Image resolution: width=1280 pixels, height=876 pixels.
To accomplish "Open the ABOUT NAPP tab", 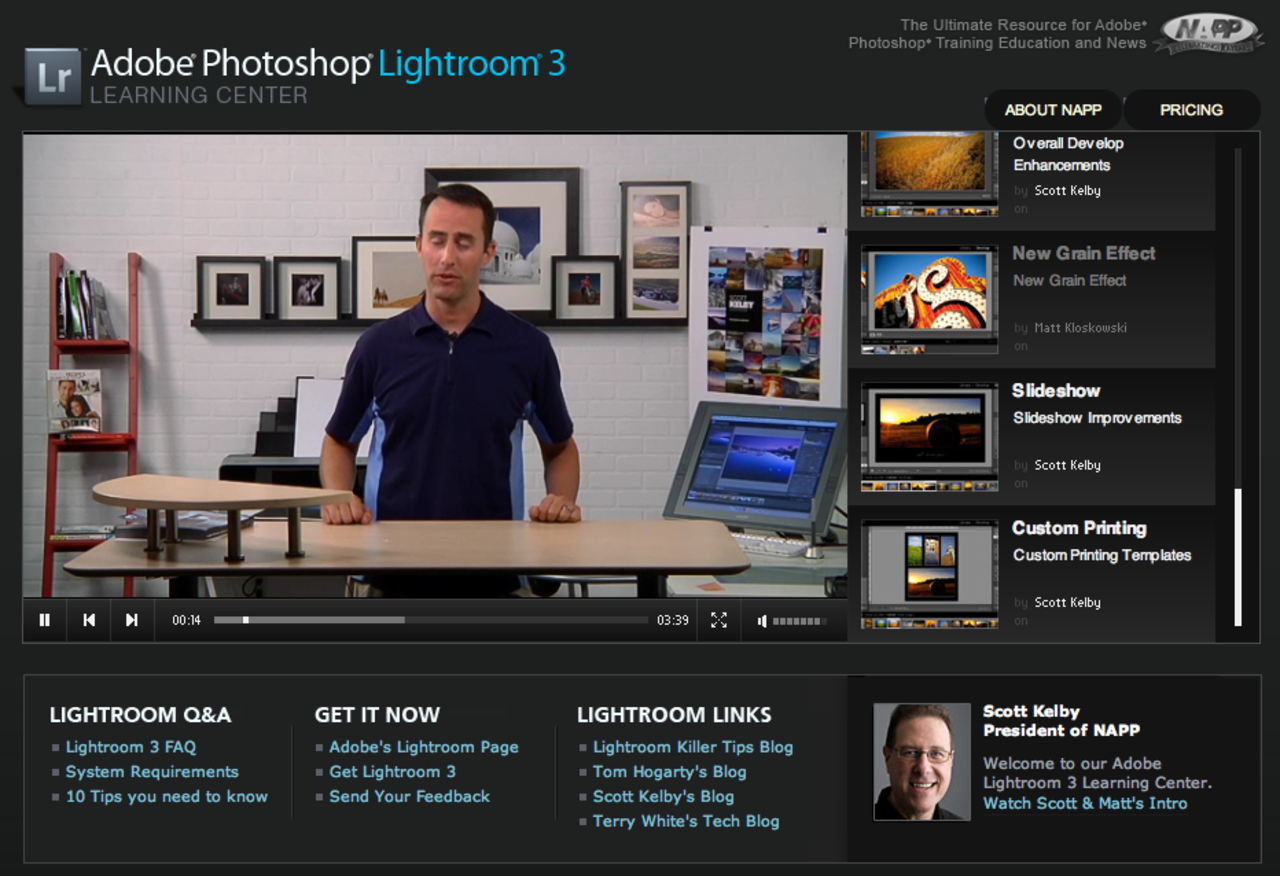I will click(x=1053, y=110).
